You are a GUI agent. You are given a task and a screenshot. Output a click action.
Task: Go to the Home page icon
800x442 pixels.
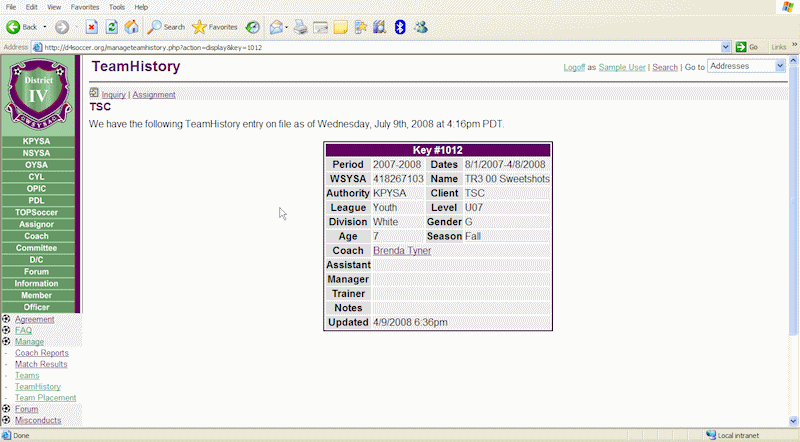131,27
